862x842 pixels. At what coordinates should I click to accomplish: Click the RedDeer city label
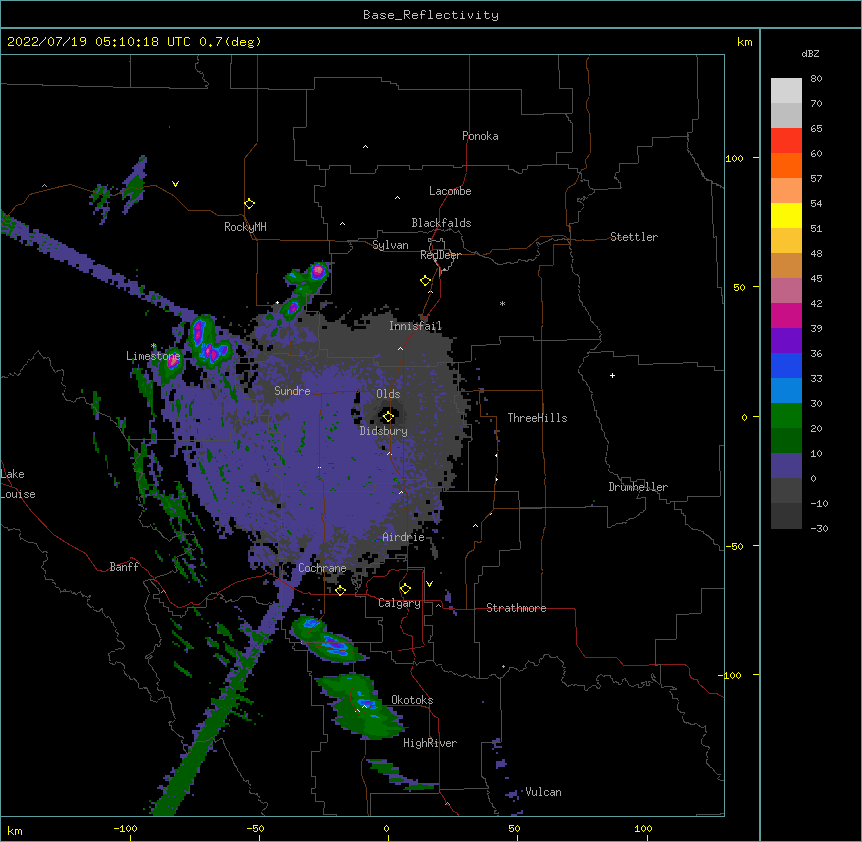click(x=440, y=255)
